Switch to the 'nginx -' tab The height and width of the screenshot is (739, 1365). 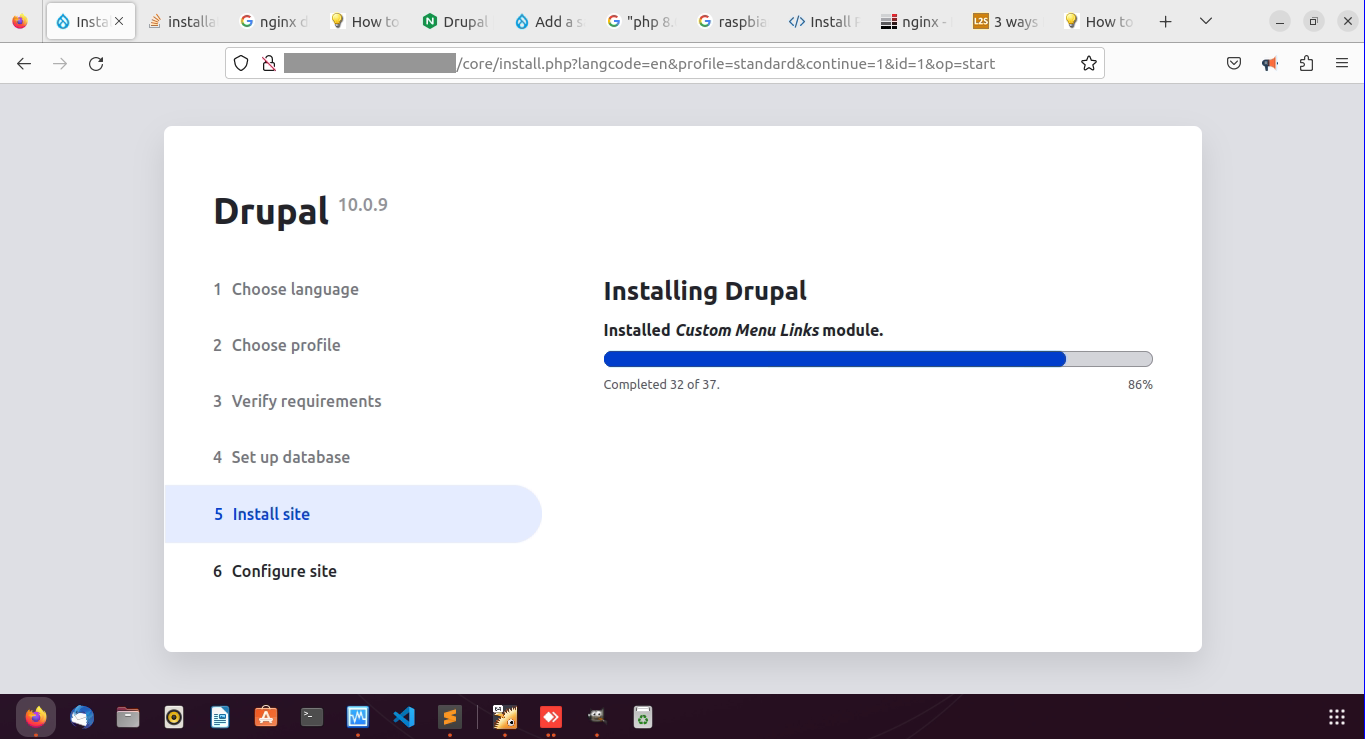(x=915, y=21)
